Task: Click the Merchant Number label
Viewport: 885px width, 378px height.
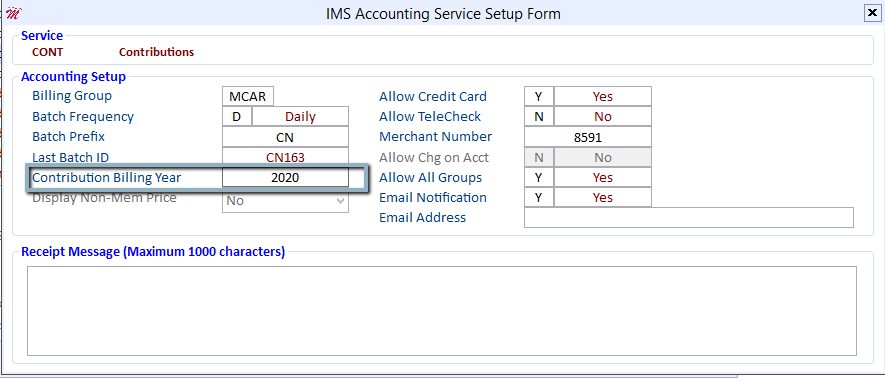Action: (x=436, y=137)
